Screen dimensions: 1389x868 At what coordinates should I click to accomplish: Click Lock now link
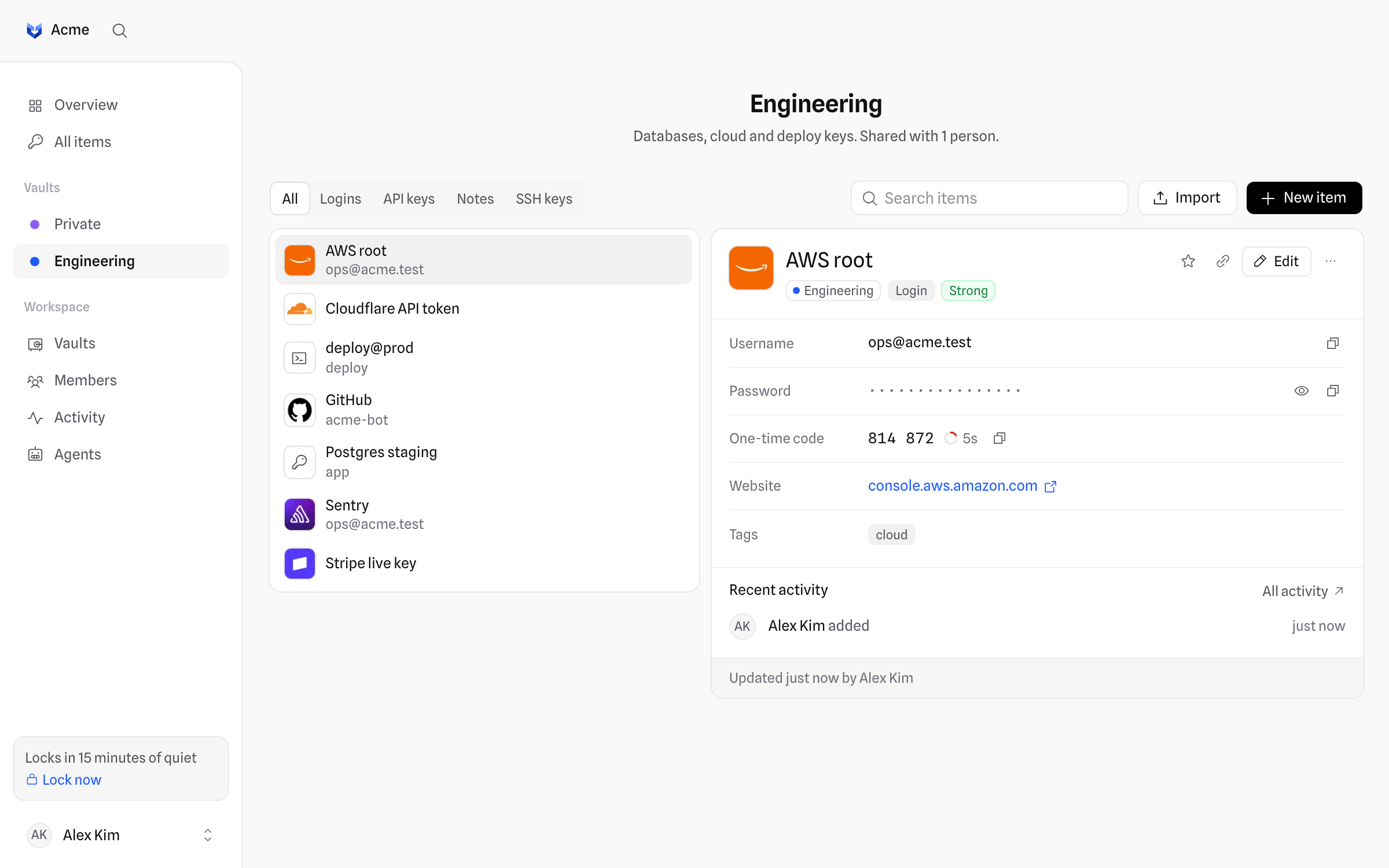point(64,779)
